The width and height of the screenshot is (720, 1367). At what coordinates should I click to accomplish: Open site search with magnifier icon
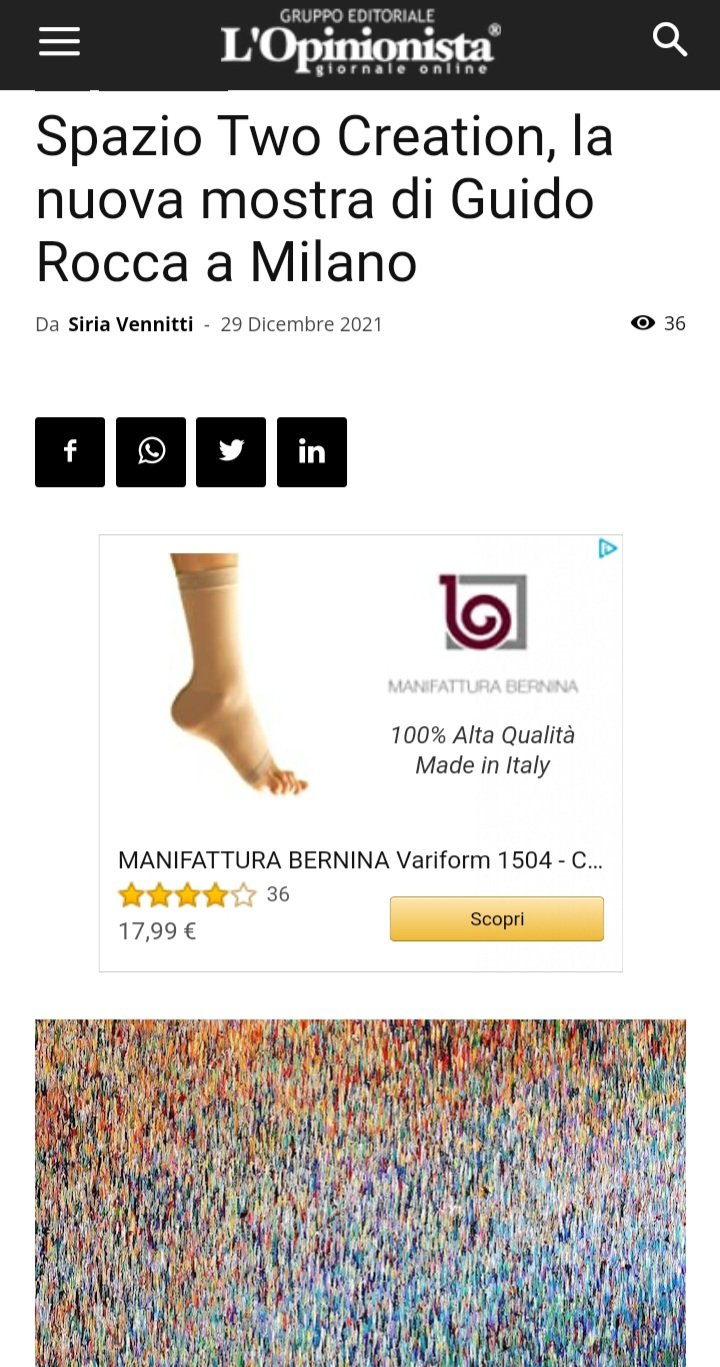669,40
